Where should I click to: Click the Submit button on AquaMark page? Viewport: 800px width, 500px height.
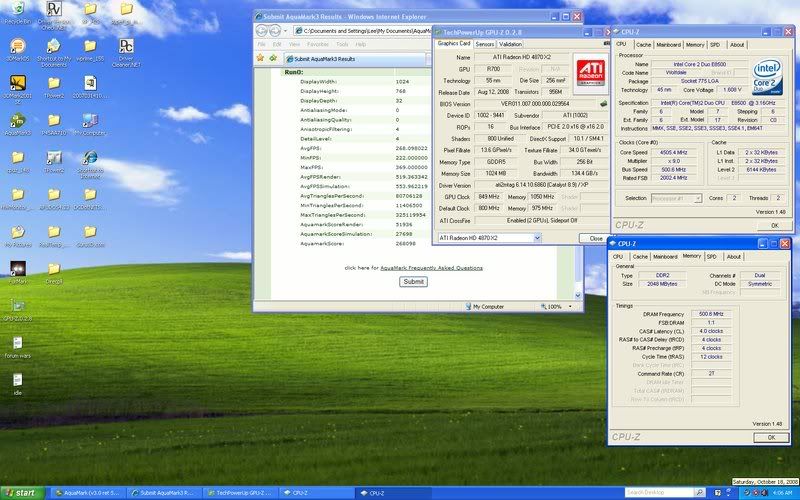[x=413, y=282]
